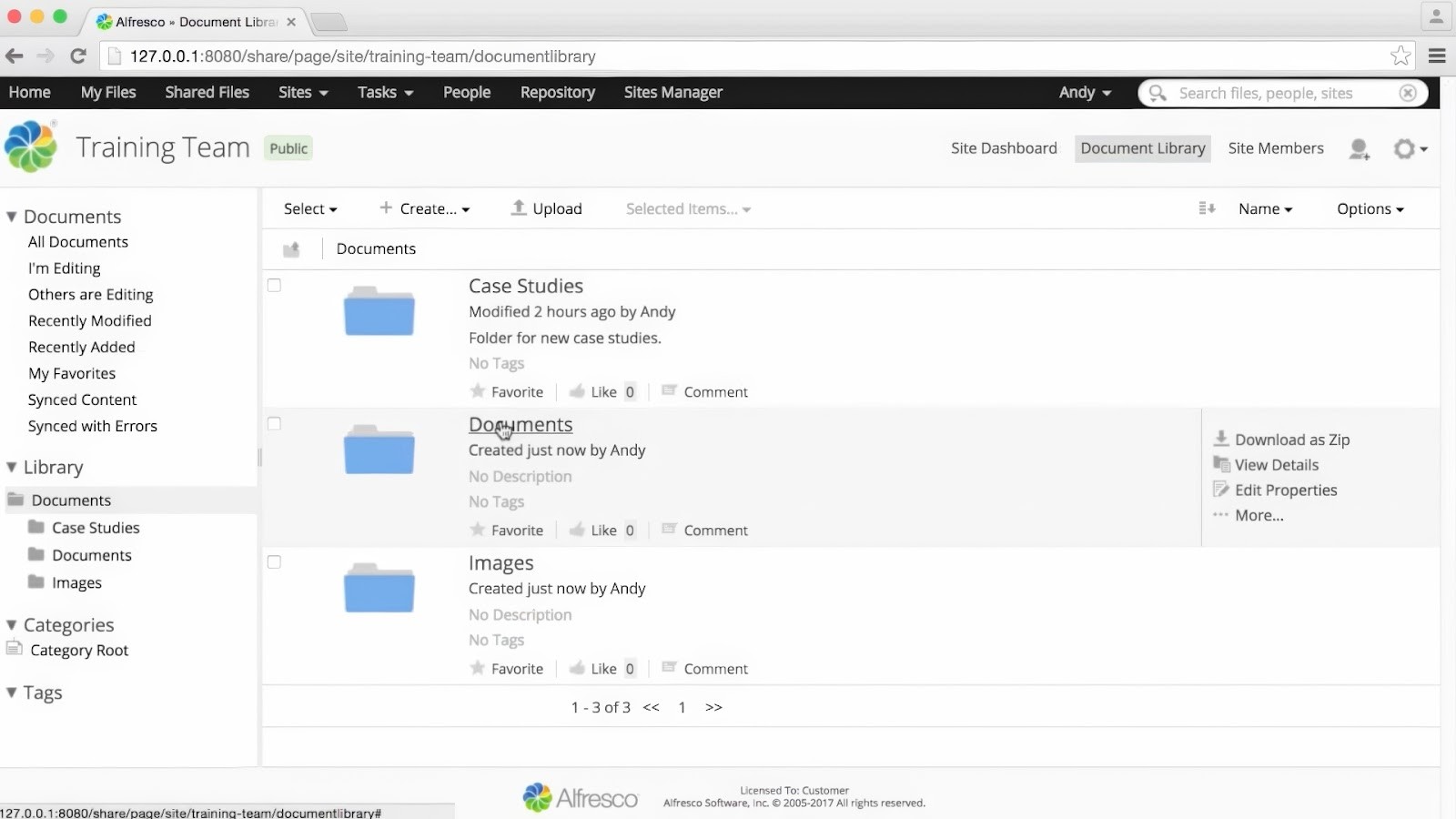Click the folder-up breadcrumb icon

(x=292, y=248)
